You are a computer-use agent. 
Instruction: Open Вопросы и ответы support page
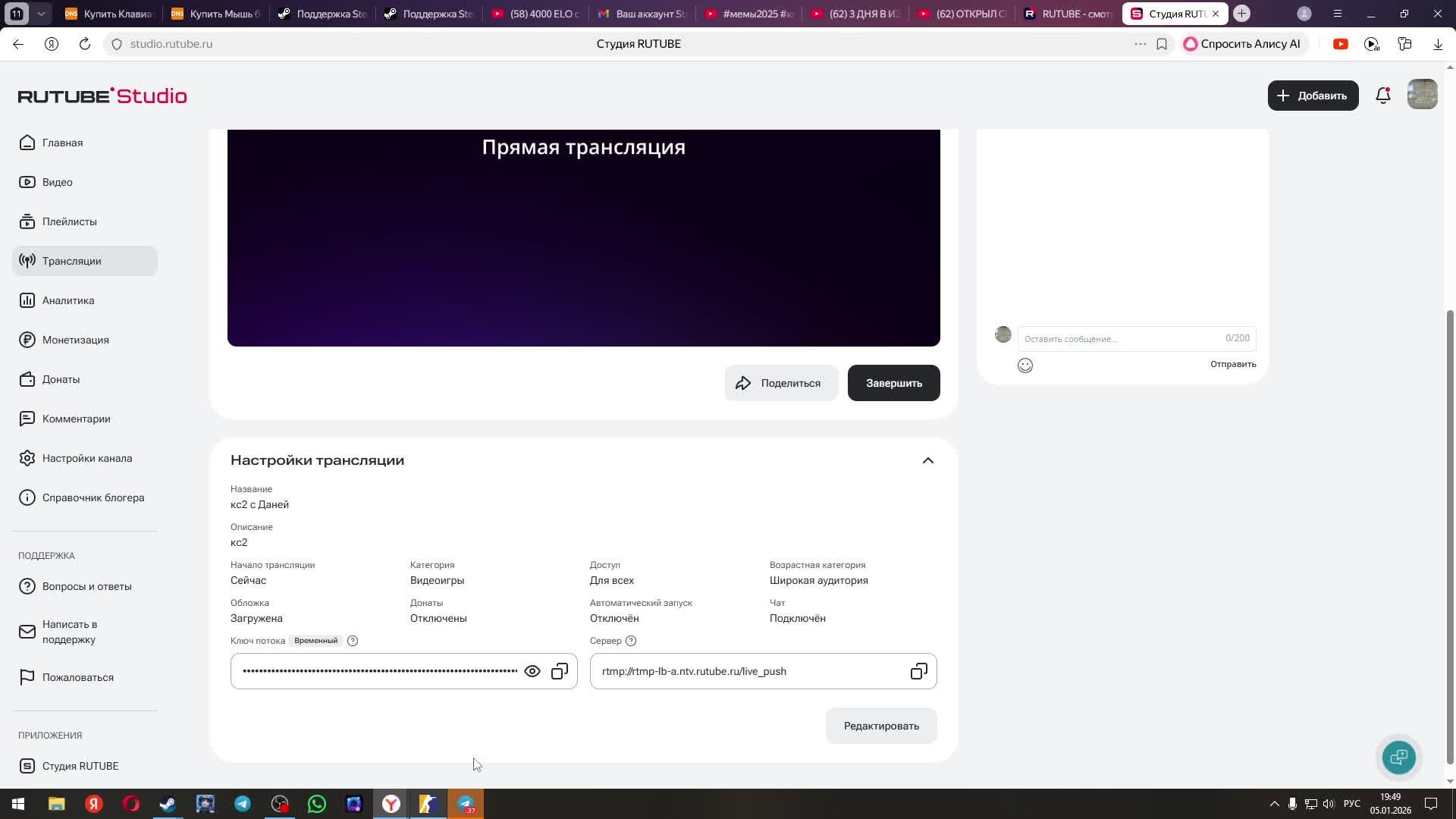[85, 586]
